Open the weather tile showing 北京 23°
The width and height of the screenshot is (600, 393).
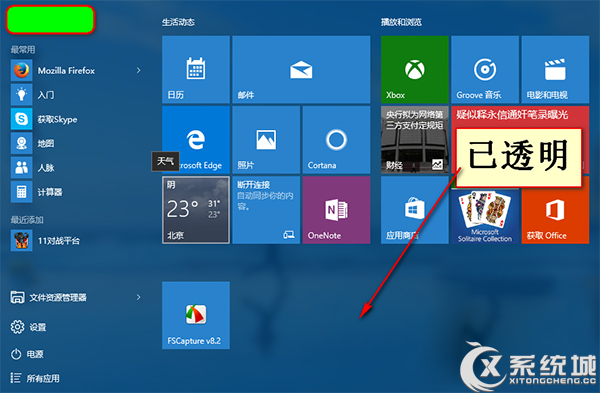click(196, 210)
